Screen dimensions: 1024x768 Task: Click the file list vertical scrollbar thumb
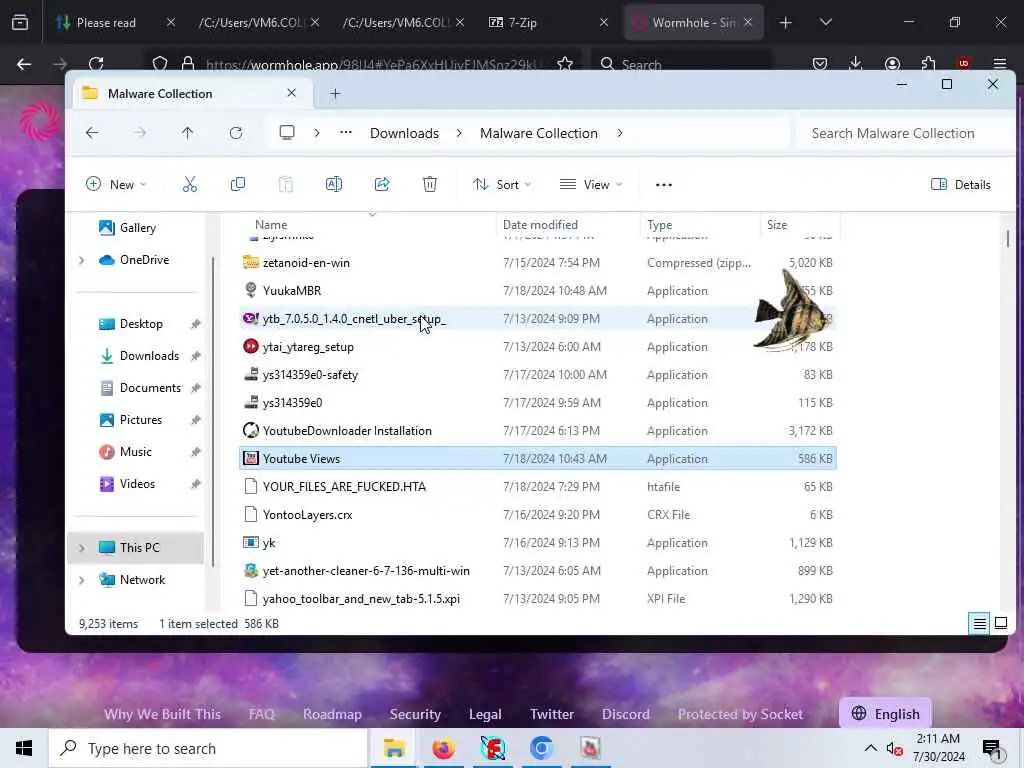click(x=1008, y=238)
